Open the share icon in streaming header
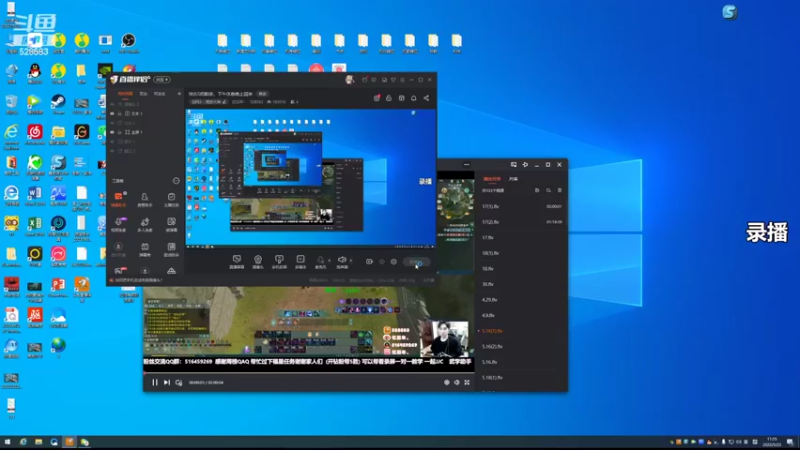The image size is (800, 450). [426, 98]
